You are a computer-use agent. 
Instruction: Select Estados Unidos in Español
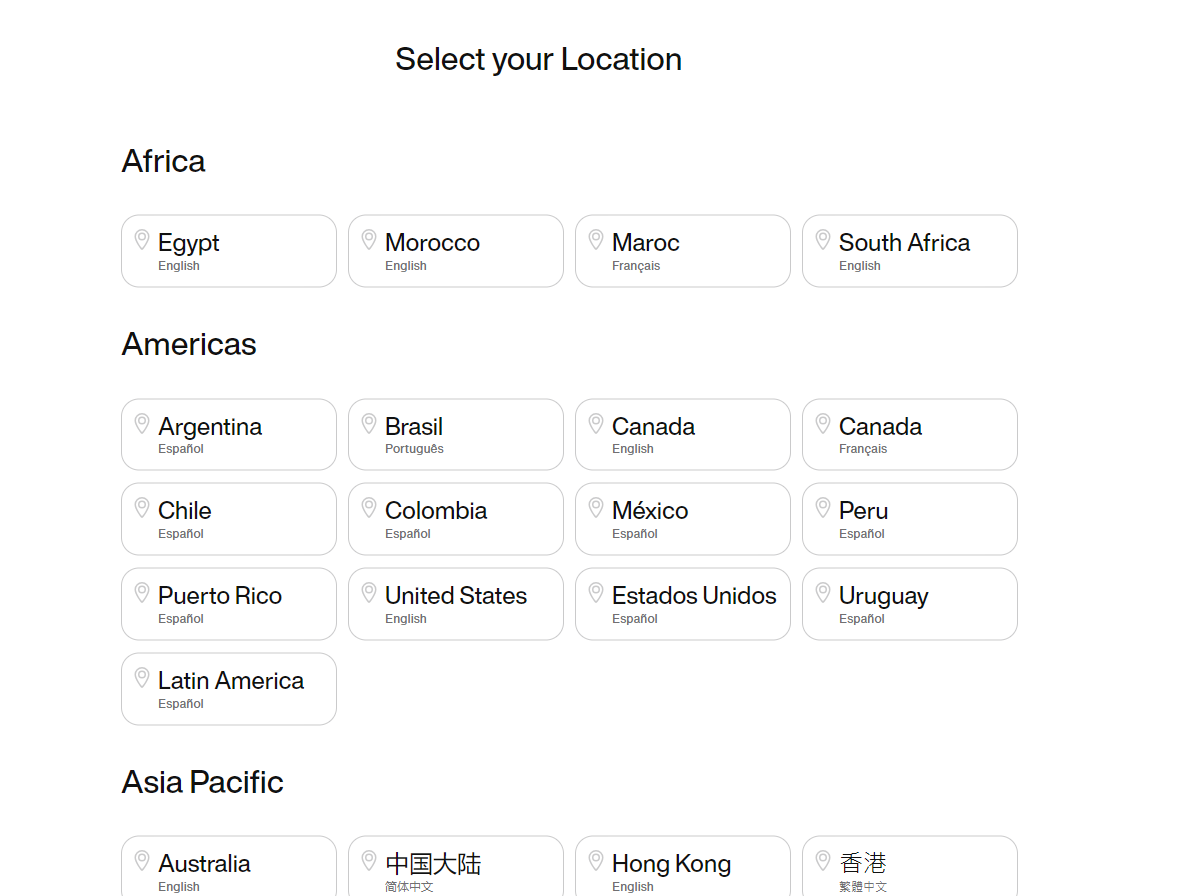682,604
